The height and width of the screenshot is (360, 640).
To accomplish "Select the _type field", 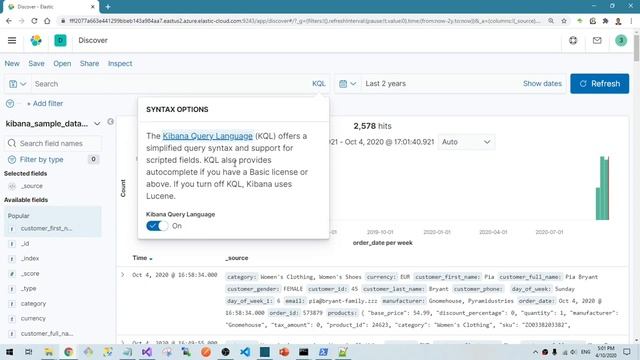I will [29, 289].
